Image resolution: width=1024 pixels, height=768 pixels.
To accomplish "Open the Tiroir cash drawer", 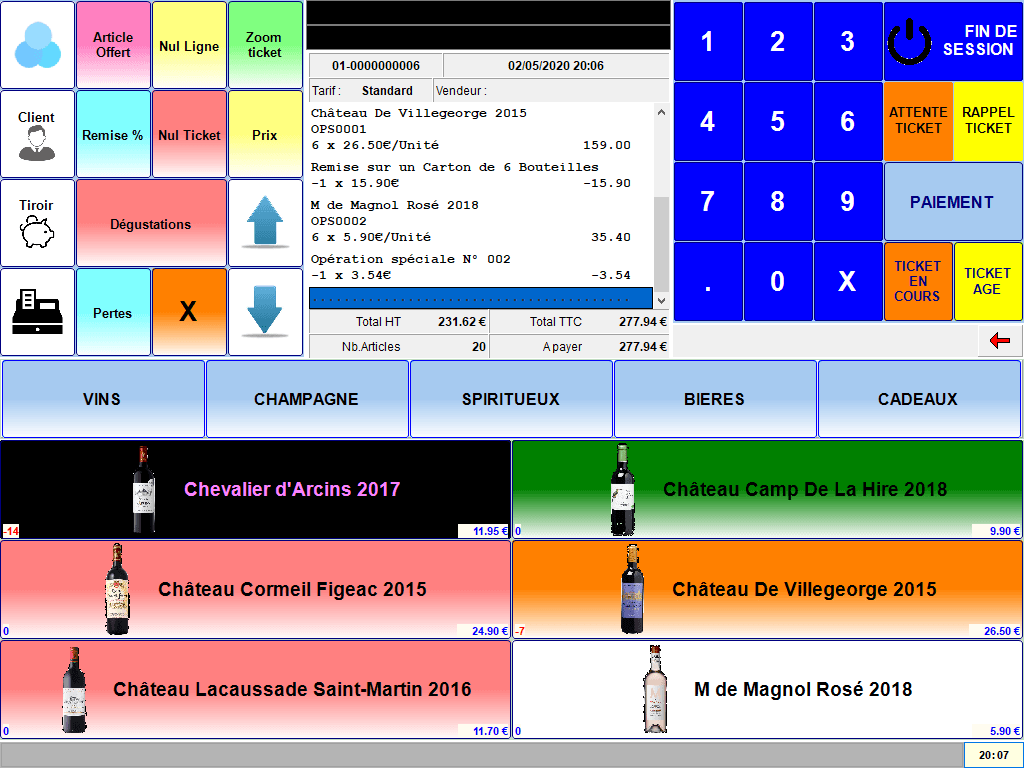I will point(38,223).
